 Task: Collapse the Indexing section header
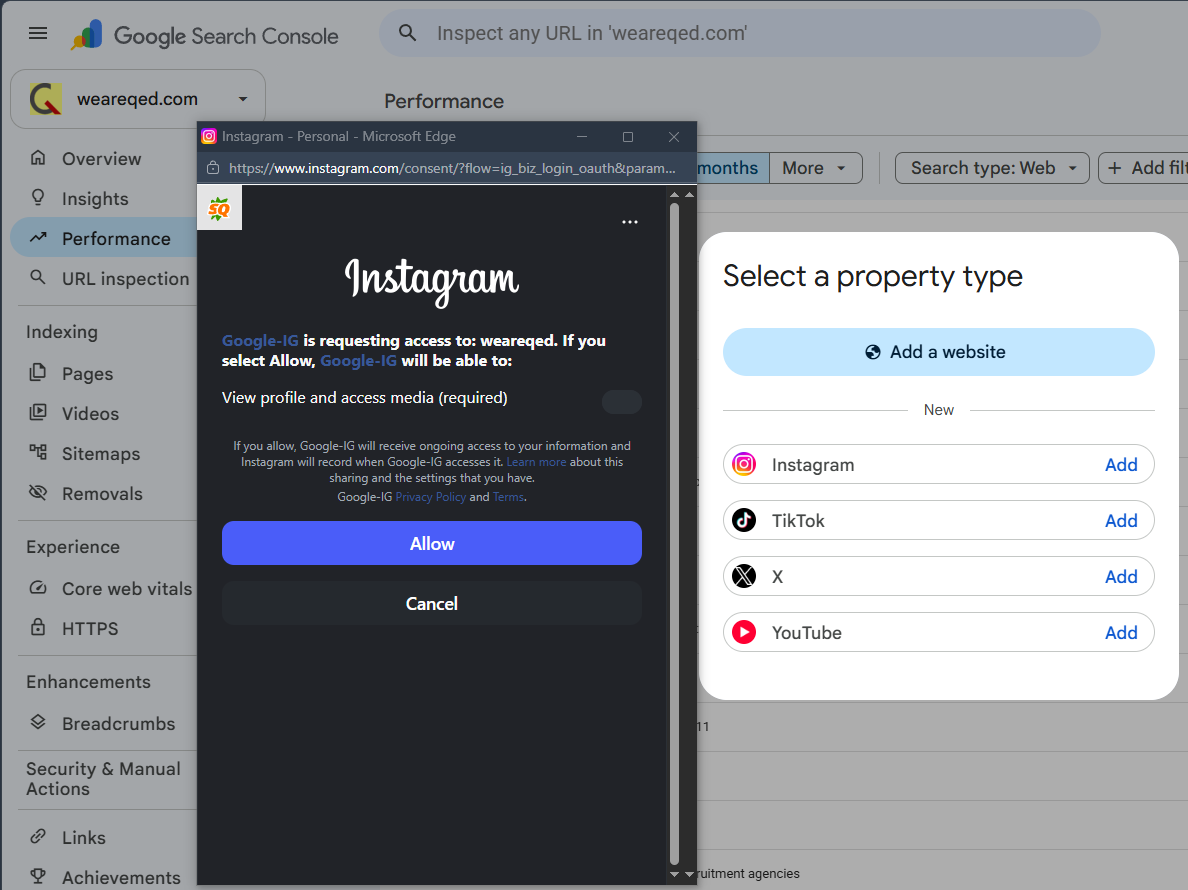[x=62, y=332]
